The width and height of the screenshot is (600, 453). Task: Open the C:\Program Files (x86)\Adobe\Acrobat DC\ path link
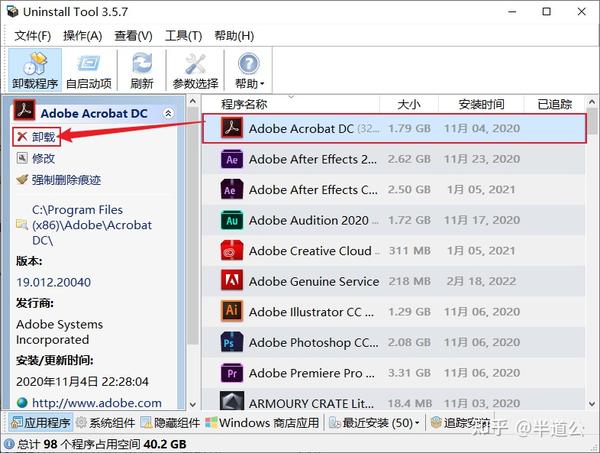click(x=92, y=225)
